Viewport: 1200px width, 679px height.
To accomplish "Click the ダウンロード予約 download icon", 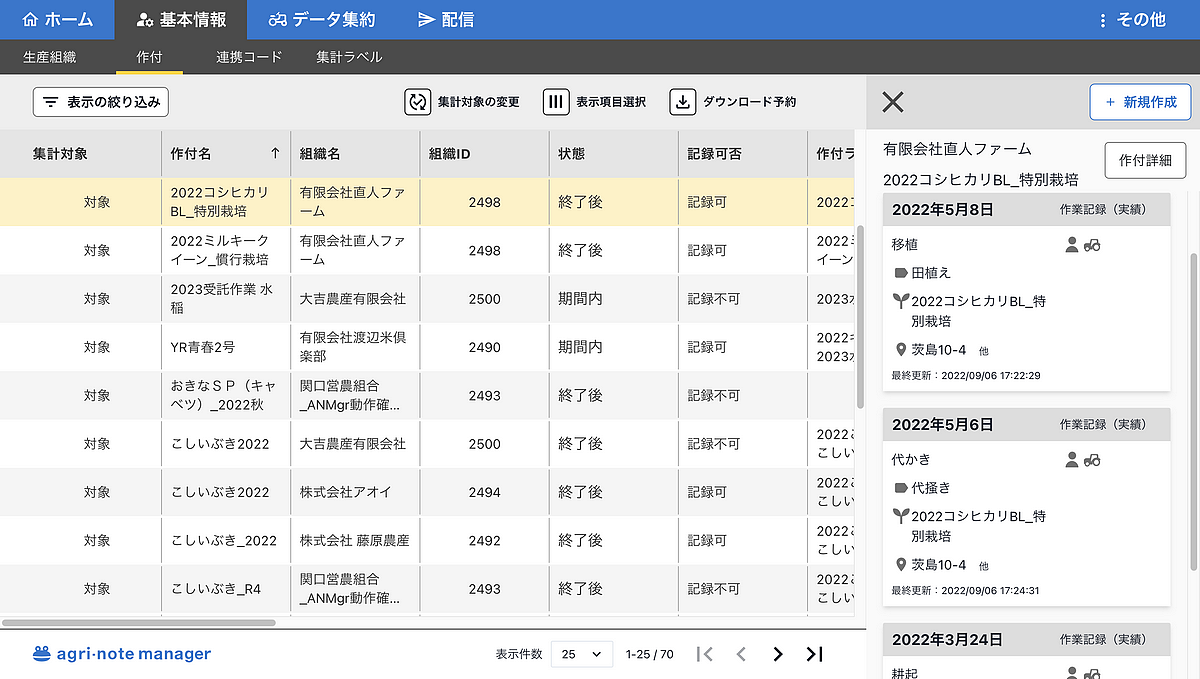I will coord(682,102).
